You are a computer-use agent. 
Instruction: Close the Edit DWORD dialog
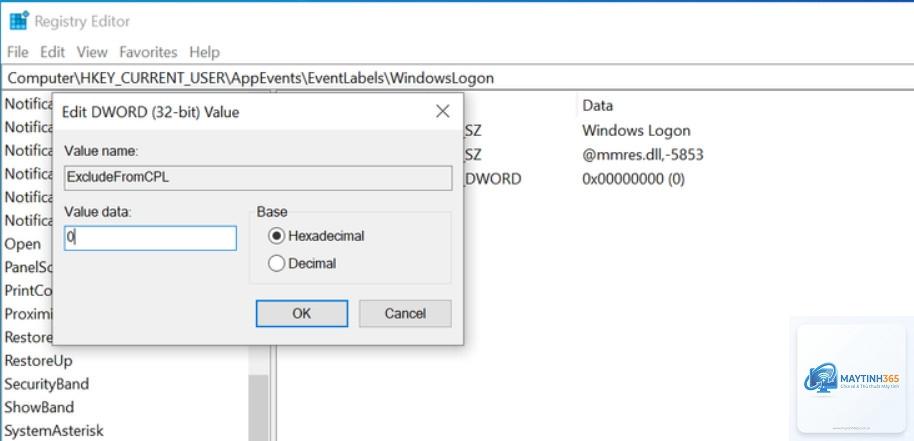pos(443,112)
